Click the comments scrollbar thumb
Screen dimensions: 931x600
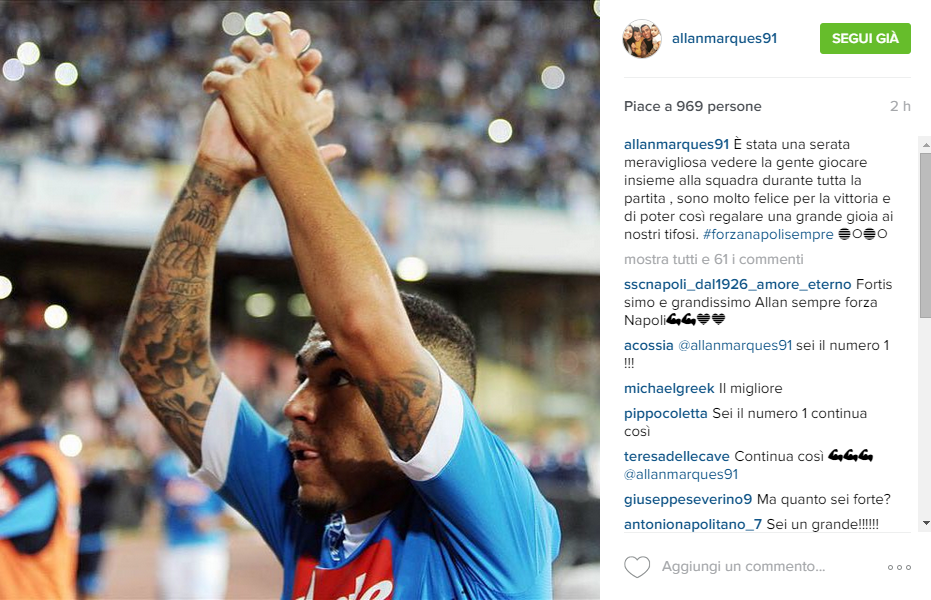pos(926,235)
